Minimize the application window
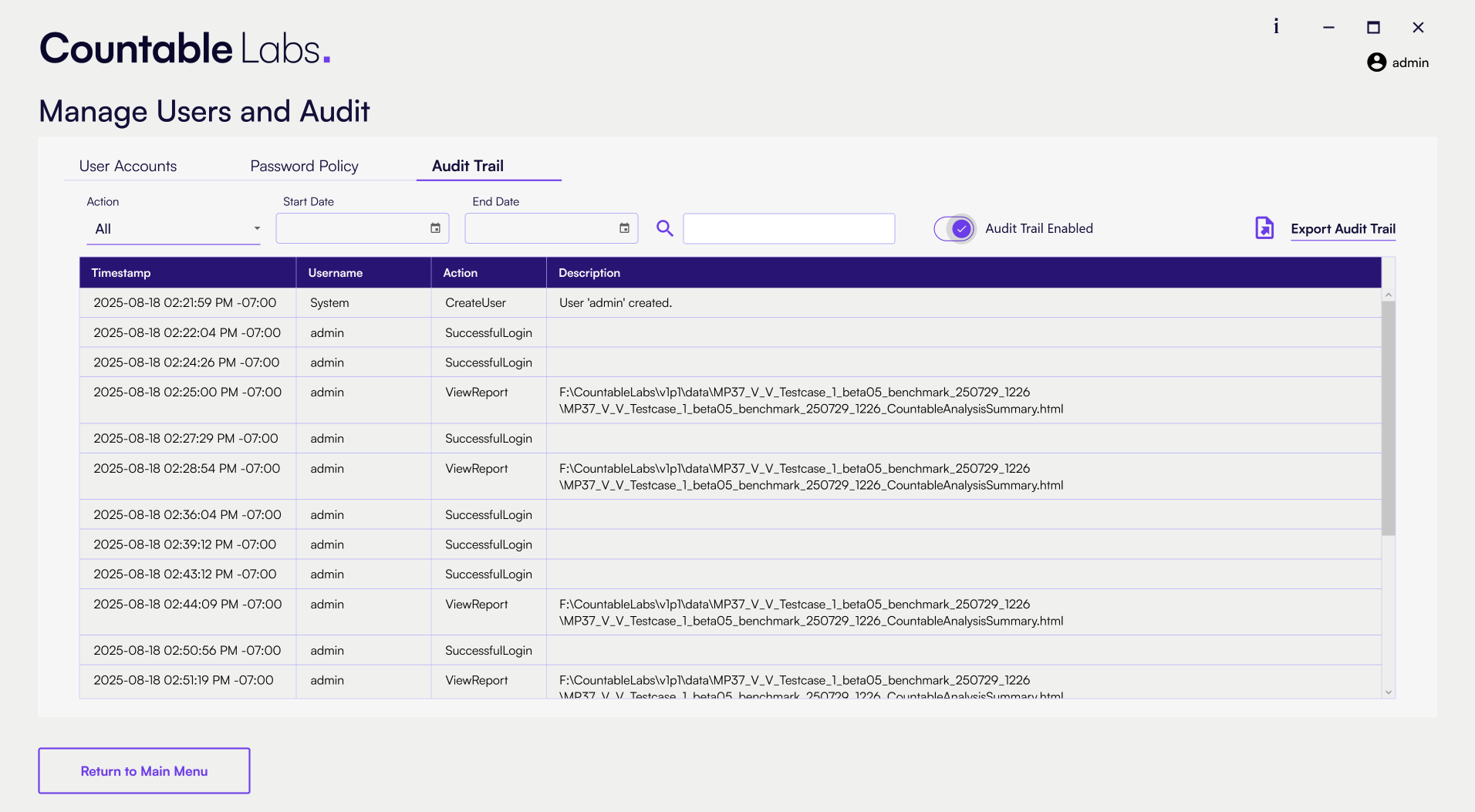1475x812 pixels. [x=1328, y=27]
